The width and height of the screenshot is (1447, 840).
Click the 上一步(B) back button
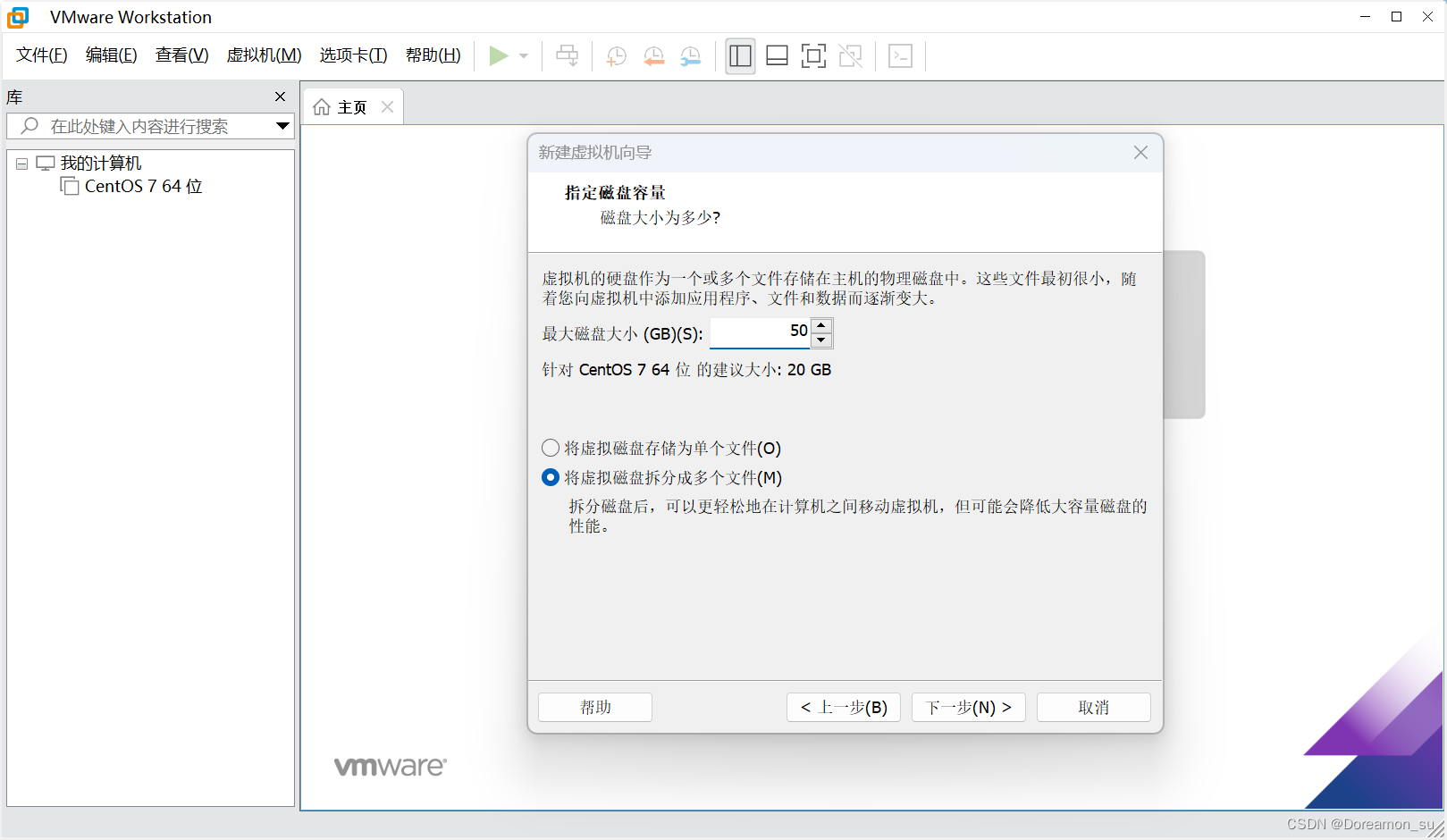pos(844,707)
